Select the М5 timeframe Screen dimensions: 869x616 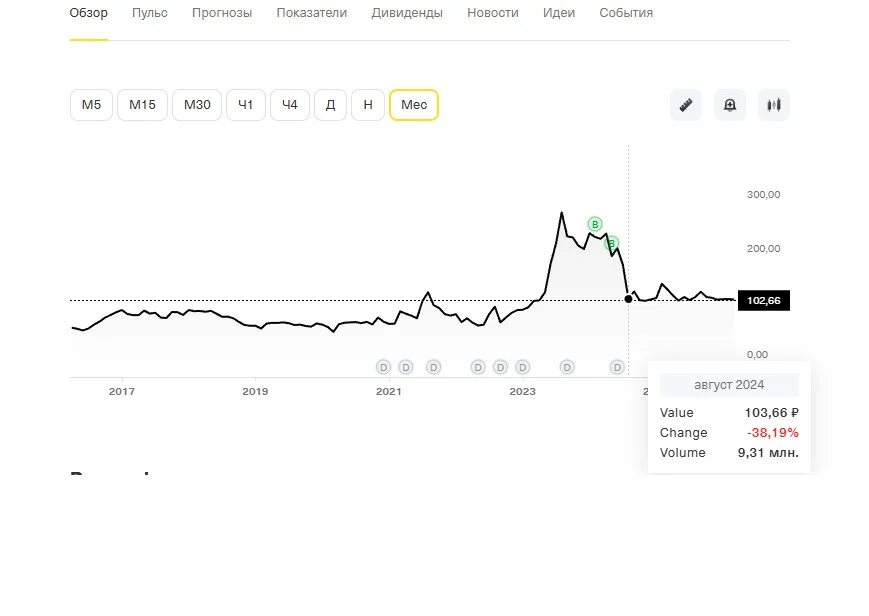pyautogui.click(x=91, y=105)
